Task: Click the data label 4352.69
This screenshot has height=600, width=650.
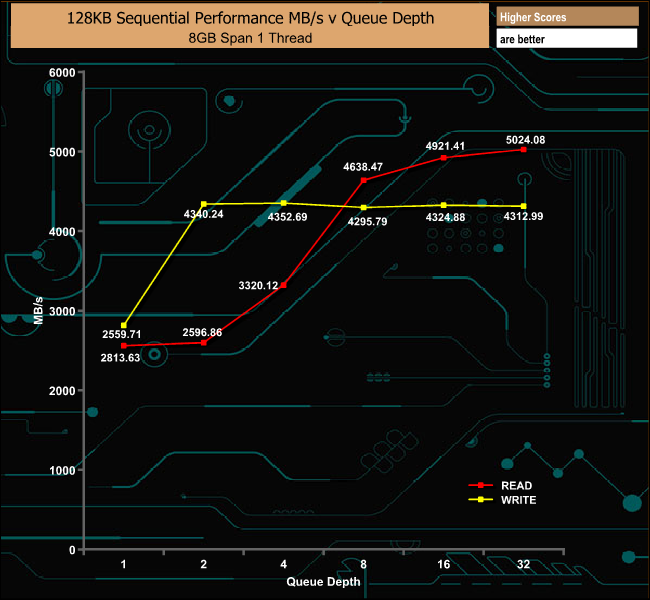Action: tap(287, 217)
